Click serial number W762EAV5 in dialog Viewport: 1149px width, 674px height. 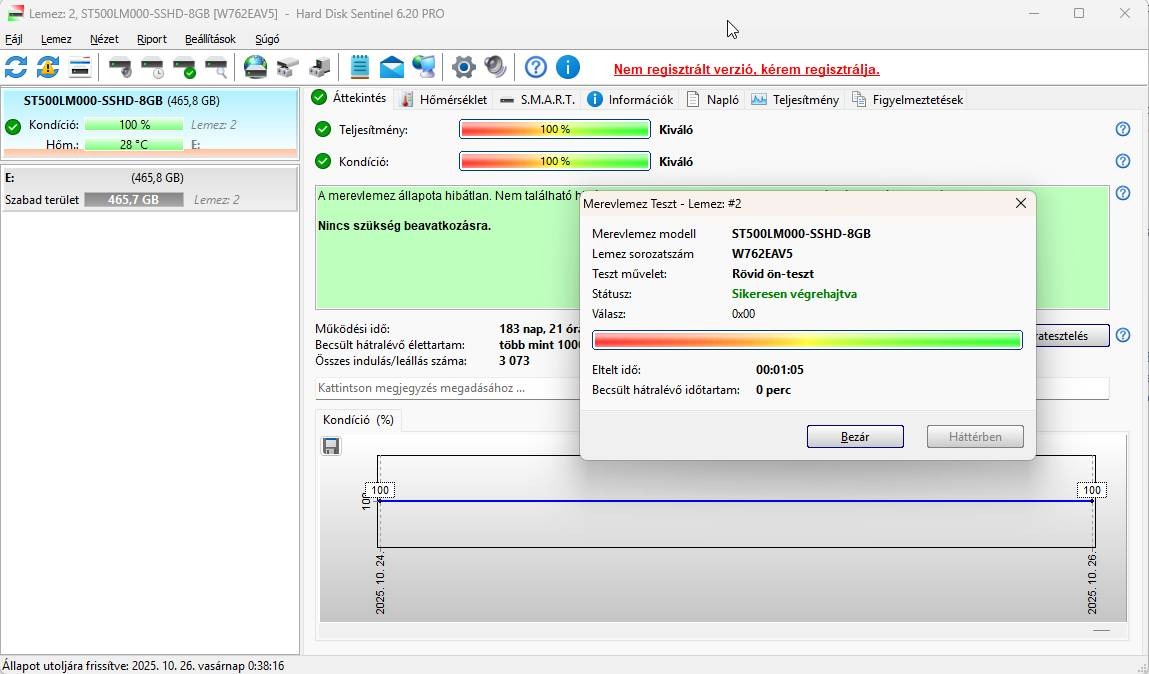click(762, 254)
